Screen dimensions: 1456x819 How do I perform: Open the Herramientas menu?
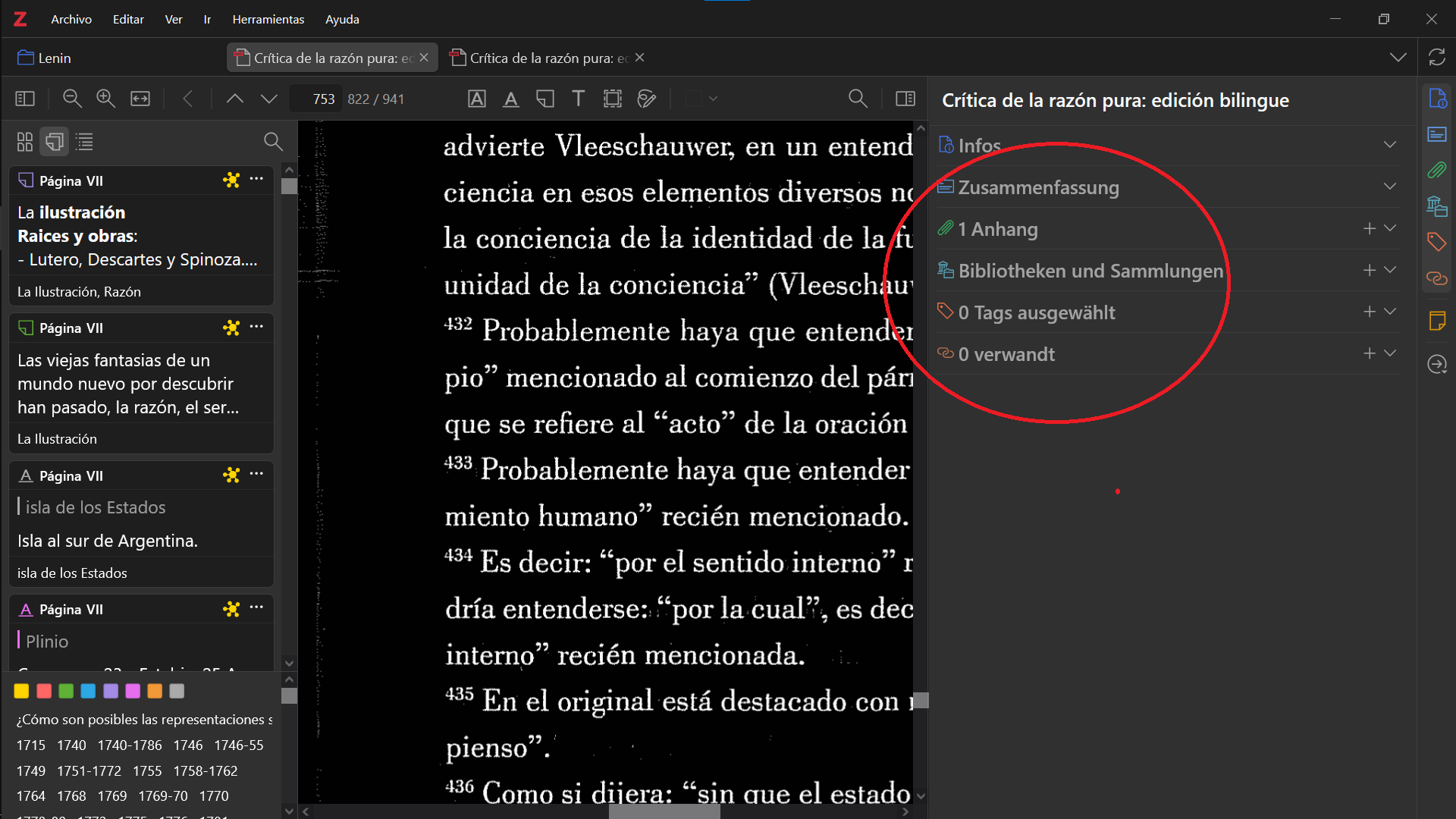pos(268,19)
